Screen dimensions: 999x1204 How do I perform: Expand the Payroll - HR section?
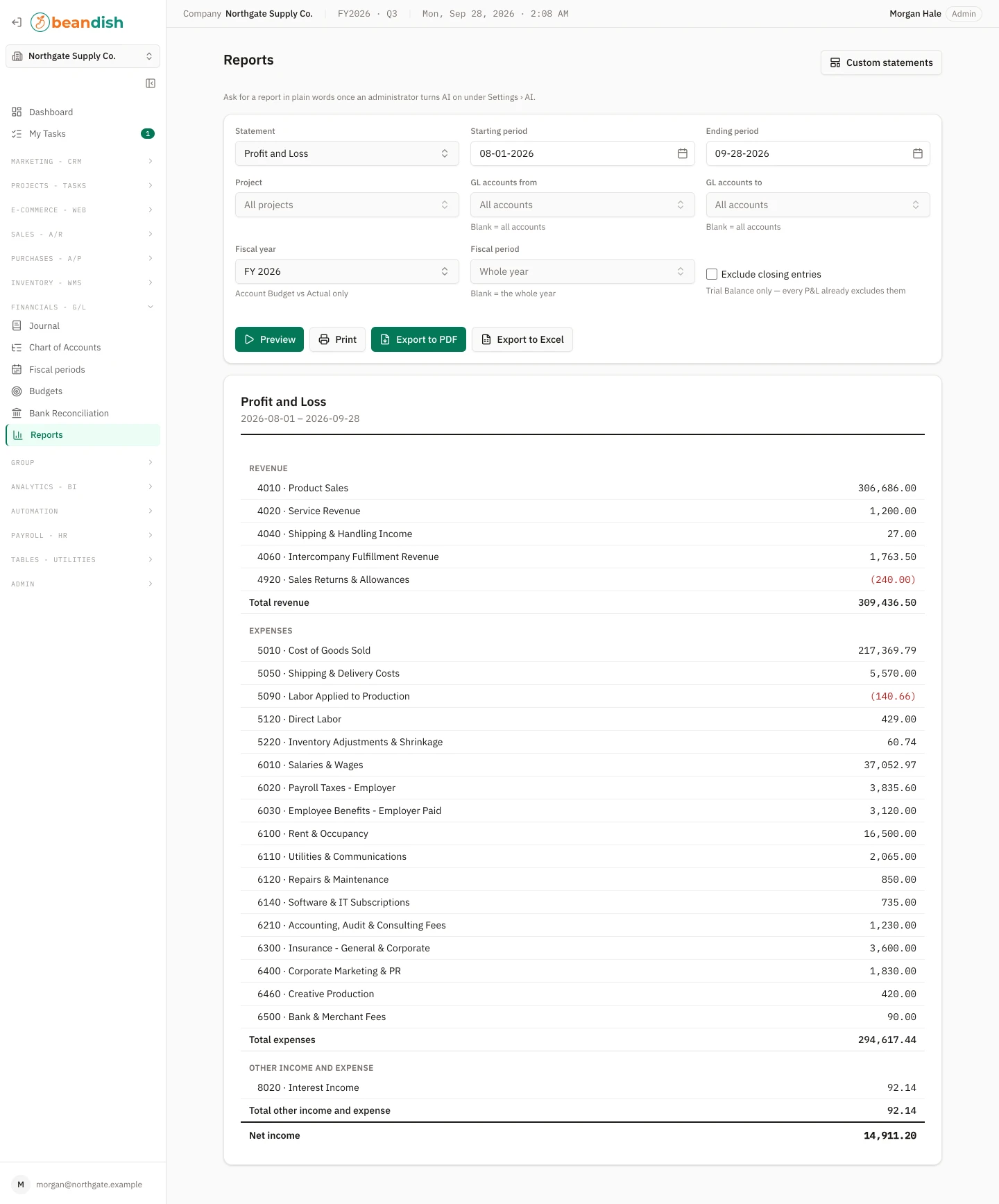(83, 535)
